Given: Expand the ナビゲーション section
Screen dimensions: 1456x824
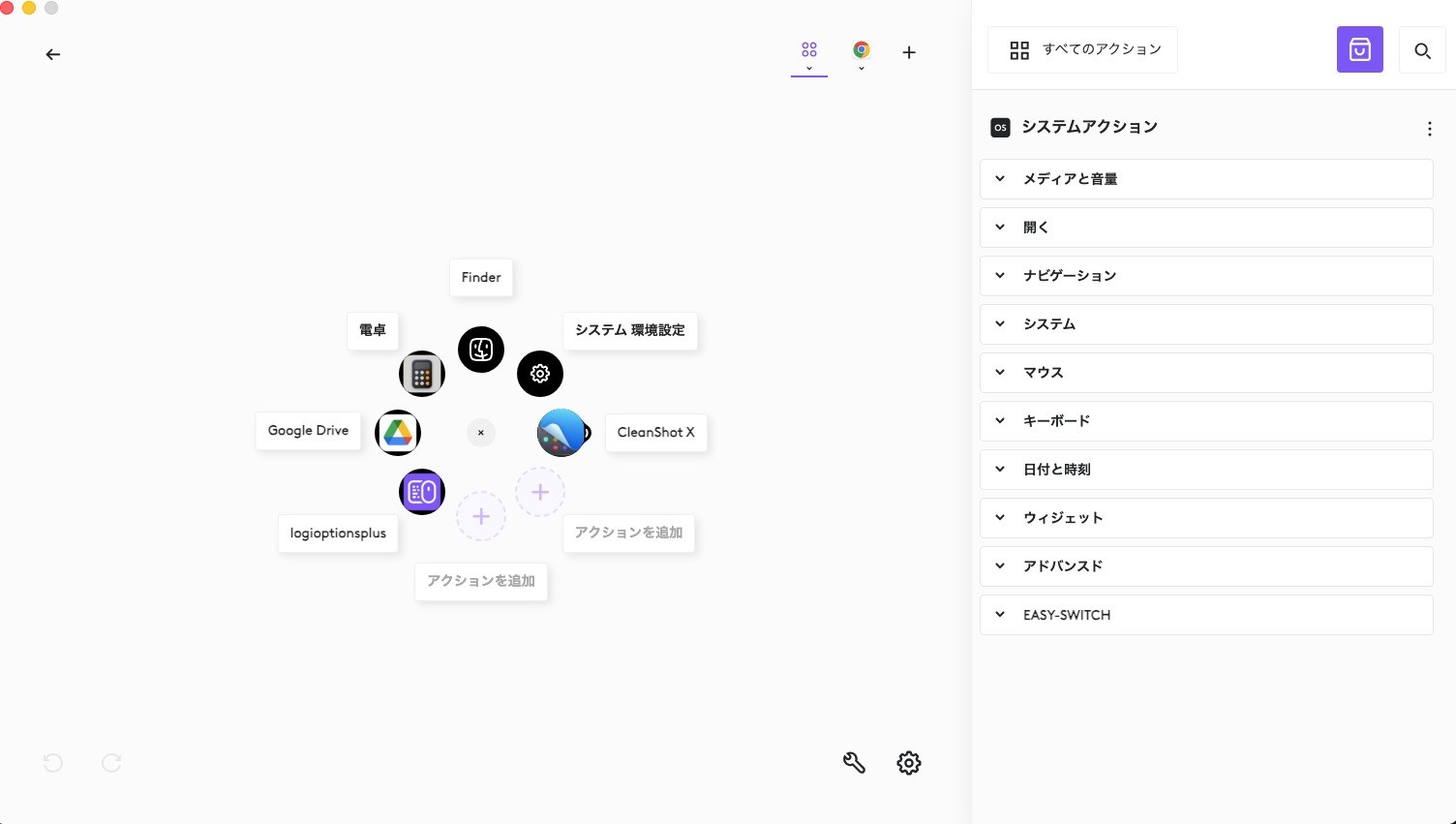Looking at the screenshot, I should click(x=1206, y=276).
